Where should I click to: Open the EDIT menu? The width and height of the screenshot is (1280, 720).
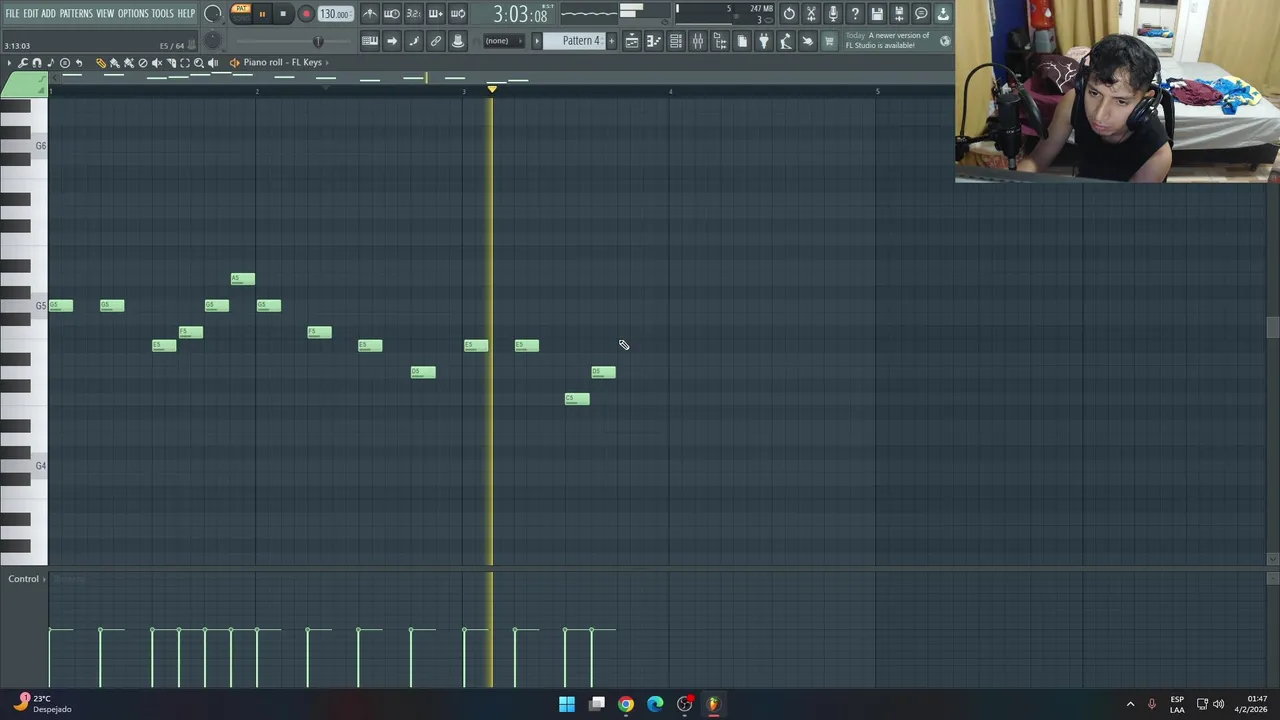click(32, 13)
